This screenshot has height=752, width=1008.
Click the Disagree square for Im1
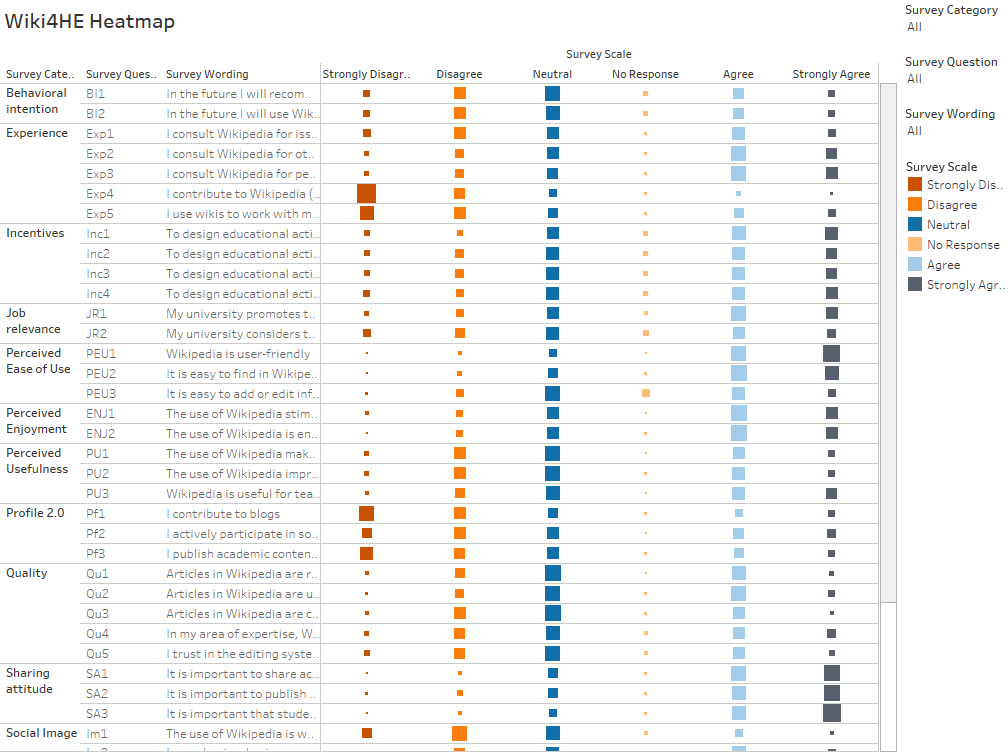coord(460,733)
